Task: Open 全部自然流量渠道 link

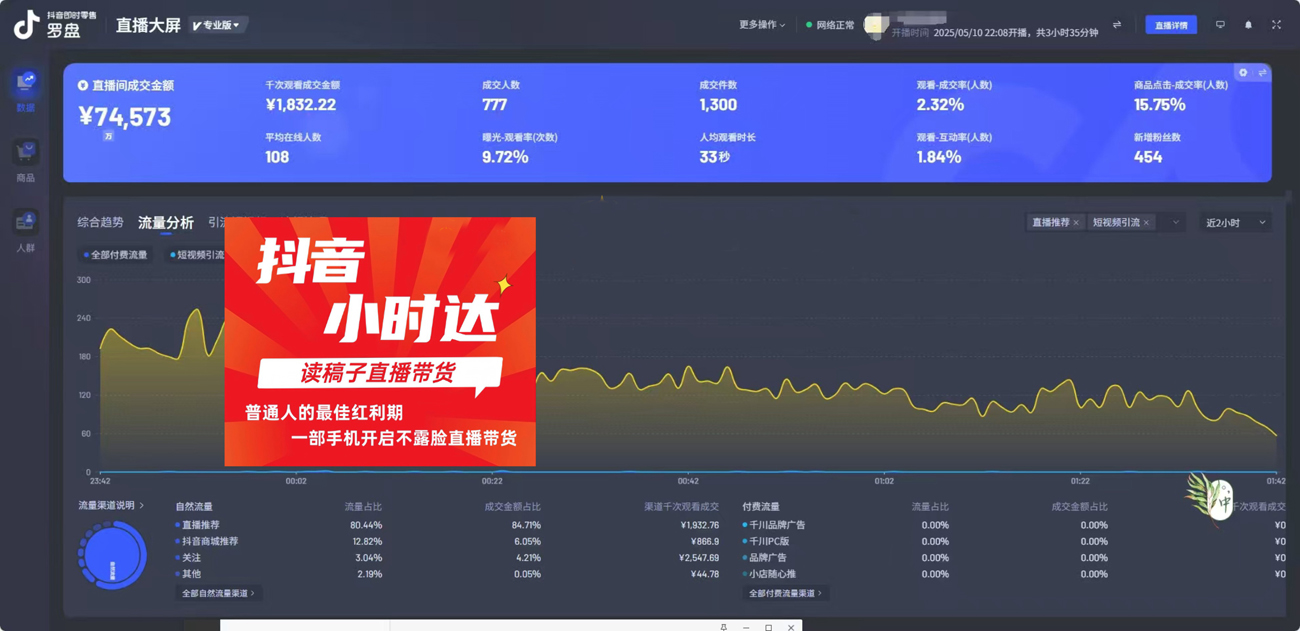Action: (x=218, y=593)
